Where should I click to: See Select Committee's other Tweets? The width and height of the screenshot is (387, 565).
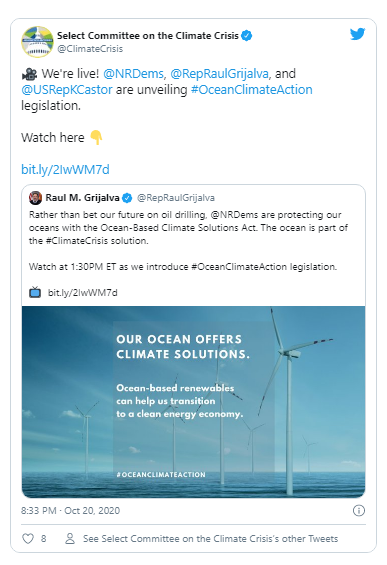point(210,539)
